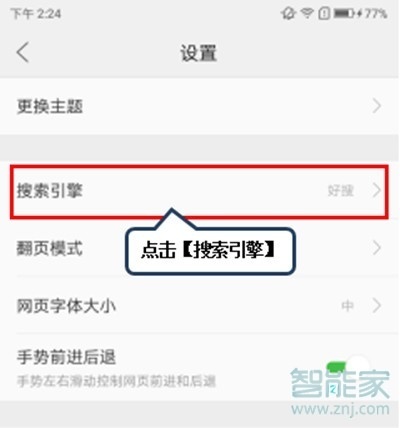Expand 翻页模式 chevron arrow
The height and width of the screenshot is (428, 400).
point(377,248)
